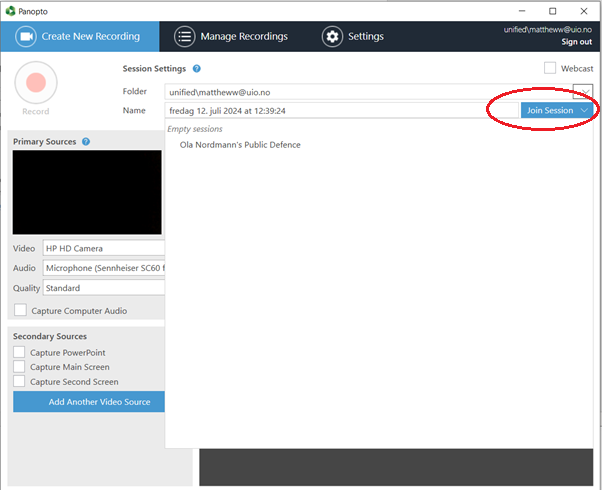Enable Capture Main Screen
Screen dimensions: 602x490
[x=19, y=367]
